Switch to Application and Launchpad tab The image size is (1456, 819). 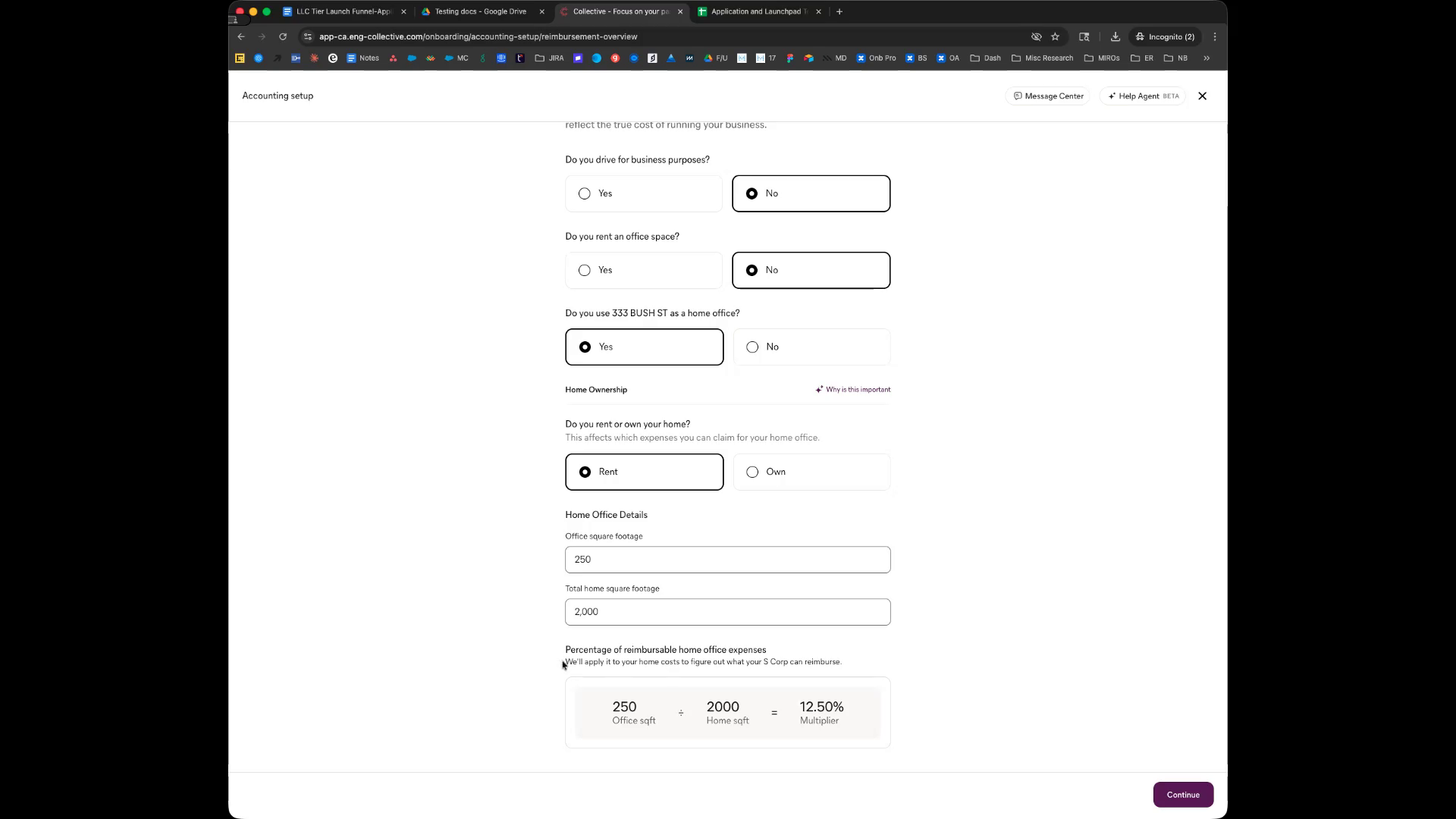pos(755,11)
